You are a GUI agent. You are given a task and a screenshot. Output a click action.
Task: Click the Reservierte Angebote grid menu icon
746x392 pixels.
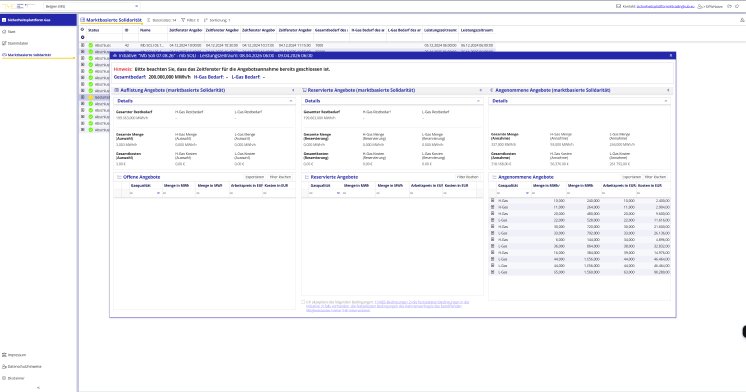pos(306,177)
